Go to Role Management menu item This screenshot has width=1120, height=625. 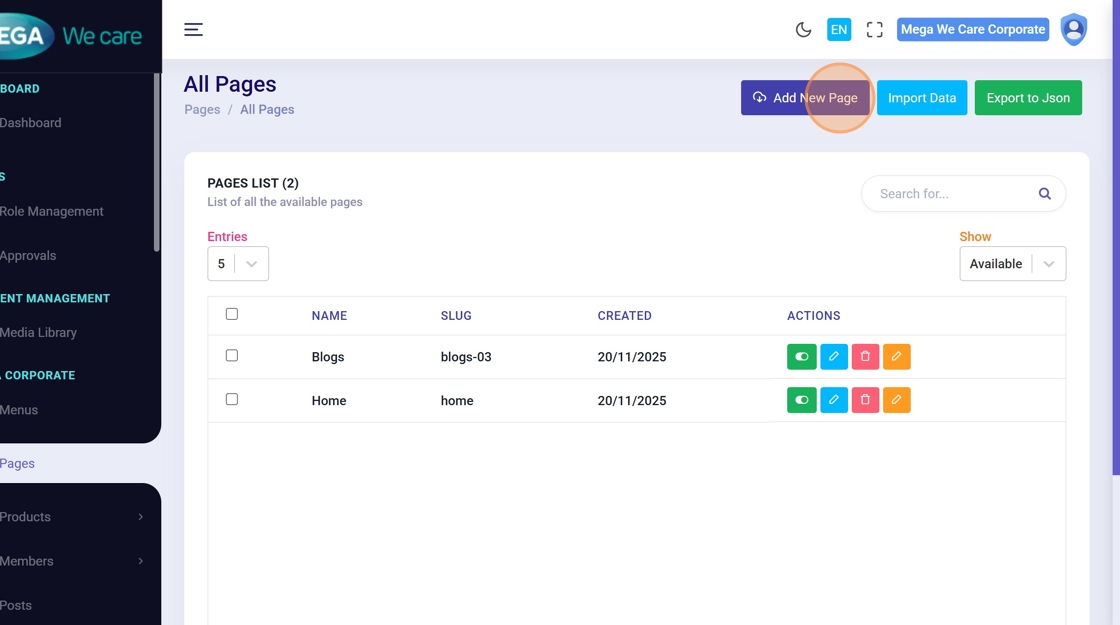52,212
